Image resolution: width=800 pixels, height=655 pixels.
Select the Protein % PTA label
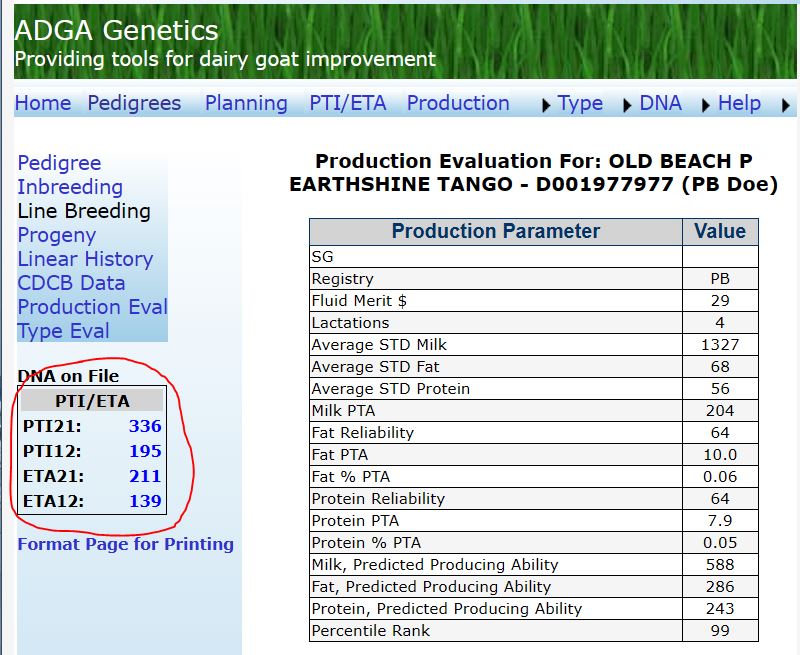click(x=366, y=542)
